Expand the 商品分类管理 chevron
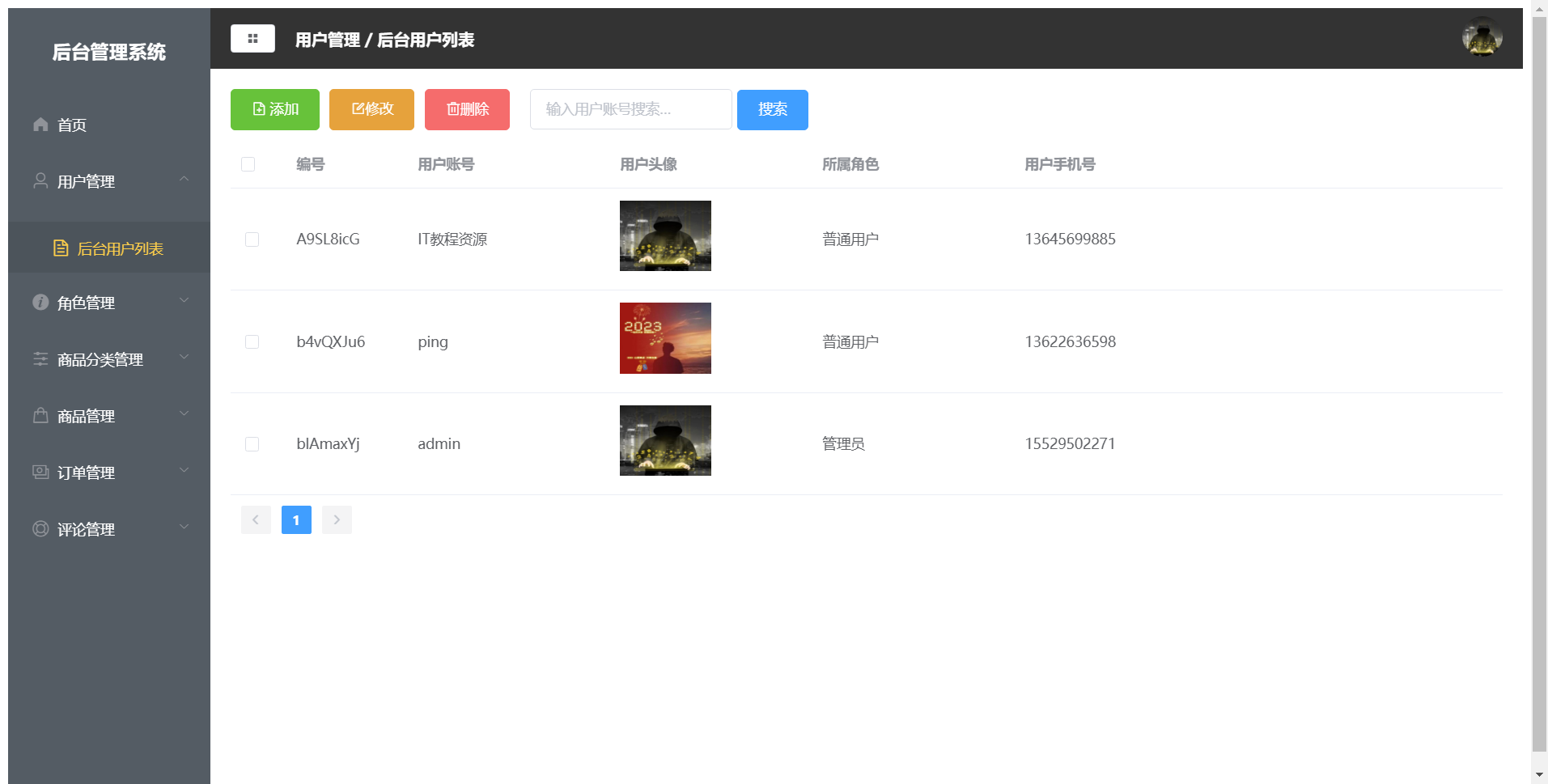 tap(184, 357)
